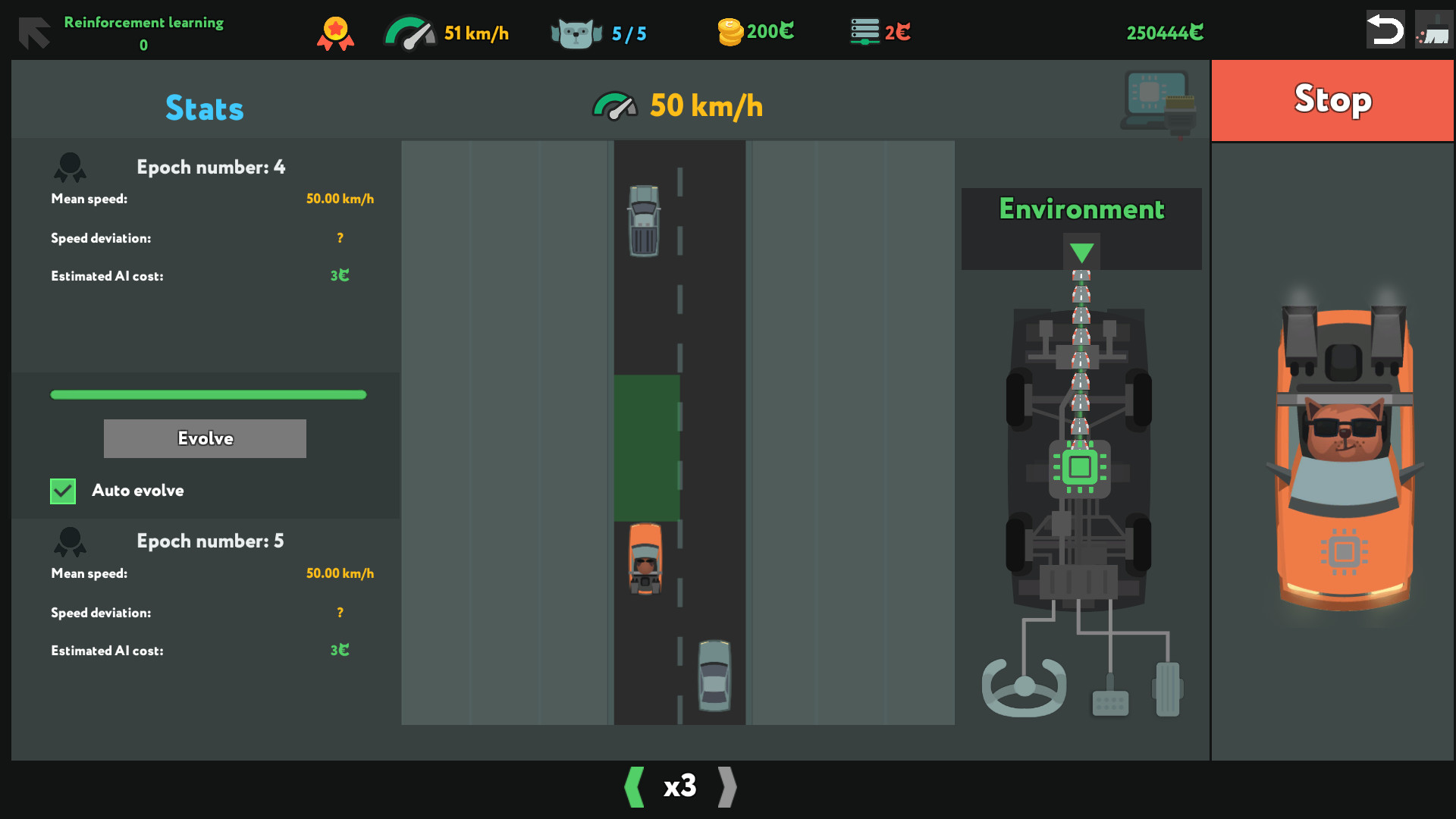Click the Evolve button to trigger evolution
Screen dimensions: 1456x819
coord(204,438)
